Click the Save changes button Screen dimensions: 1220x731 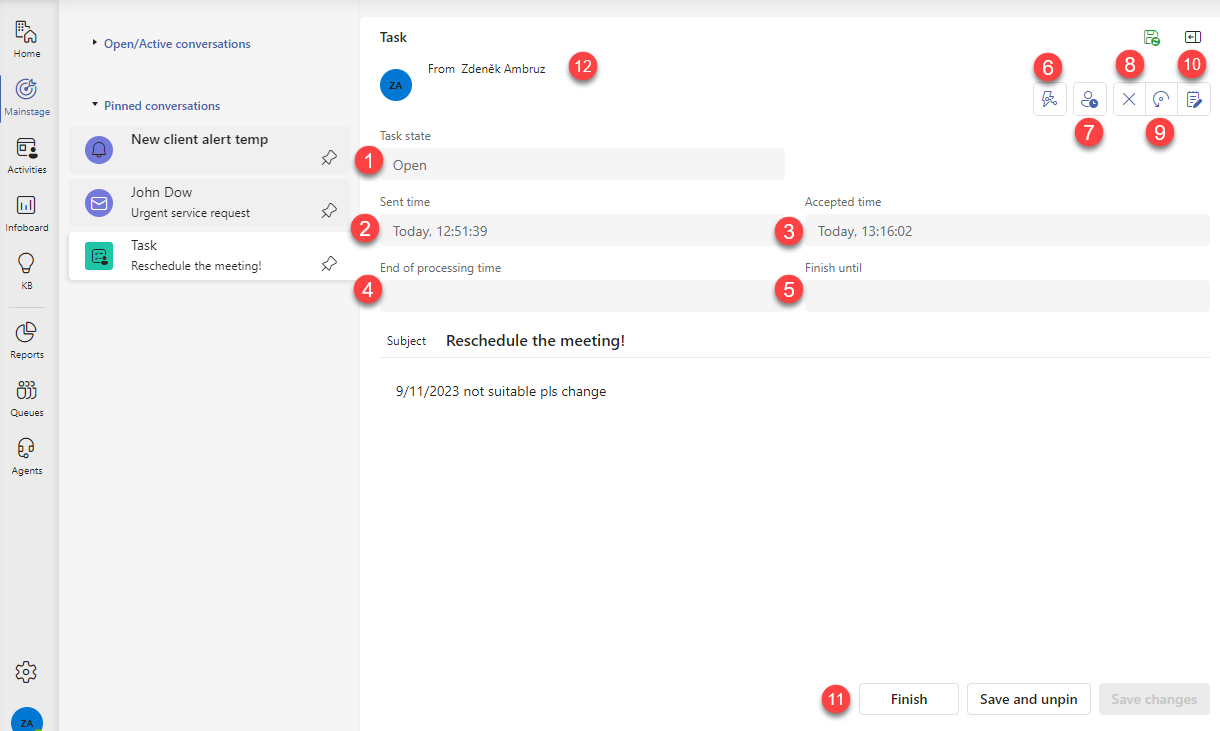[x=1154, y=699]
